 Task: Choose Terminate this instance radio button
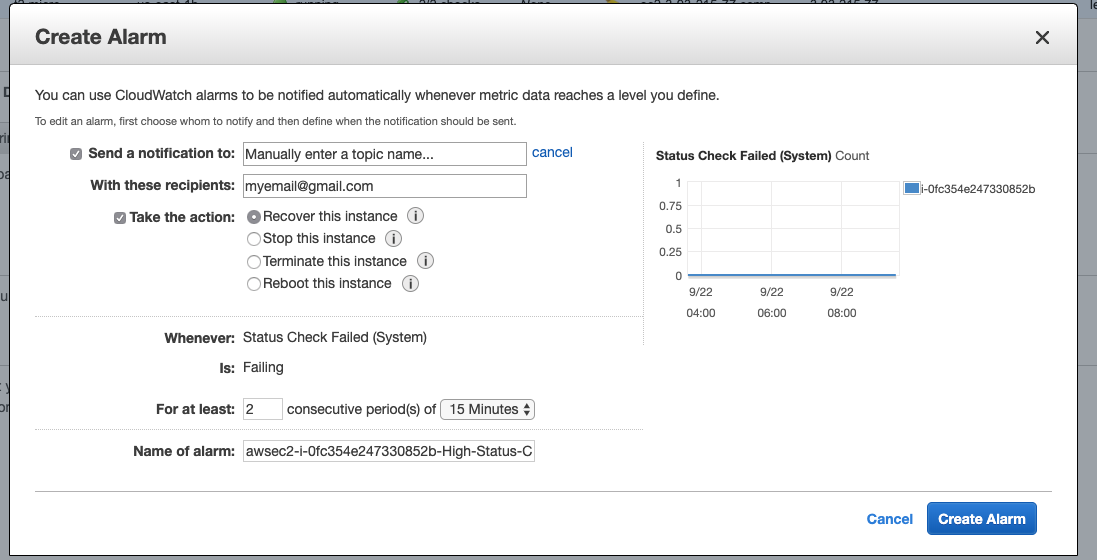(254, 261)
